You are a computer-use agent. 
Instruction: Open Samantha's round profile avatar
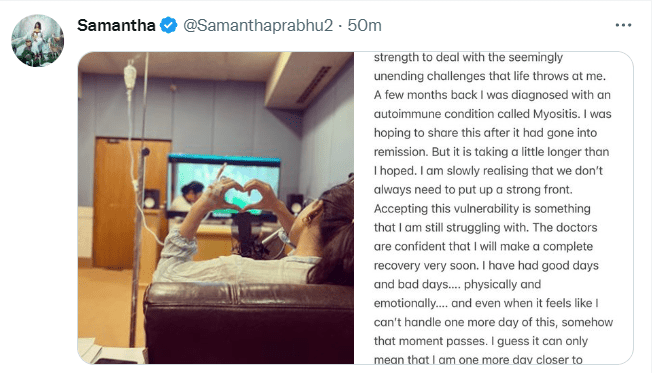[37, 41]
